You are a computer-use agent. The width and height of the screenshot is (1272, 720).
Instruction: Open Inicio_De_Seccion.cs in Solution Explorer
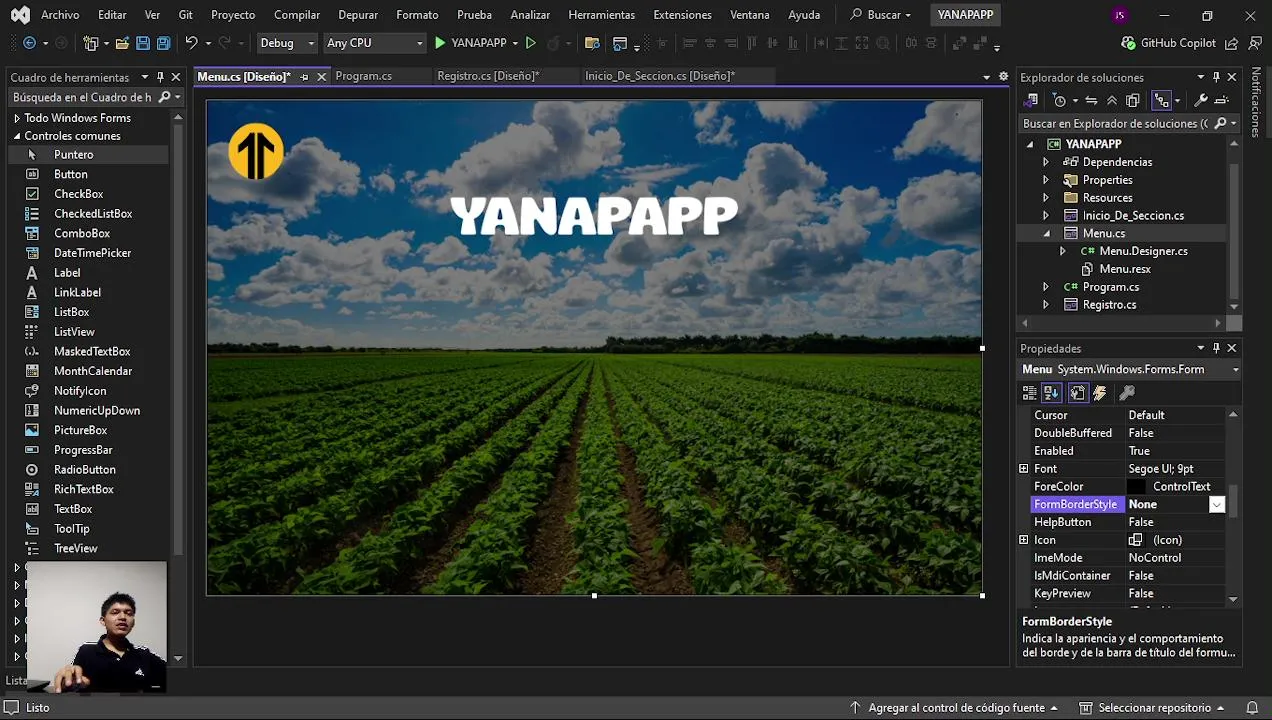tap(1133, 216)
